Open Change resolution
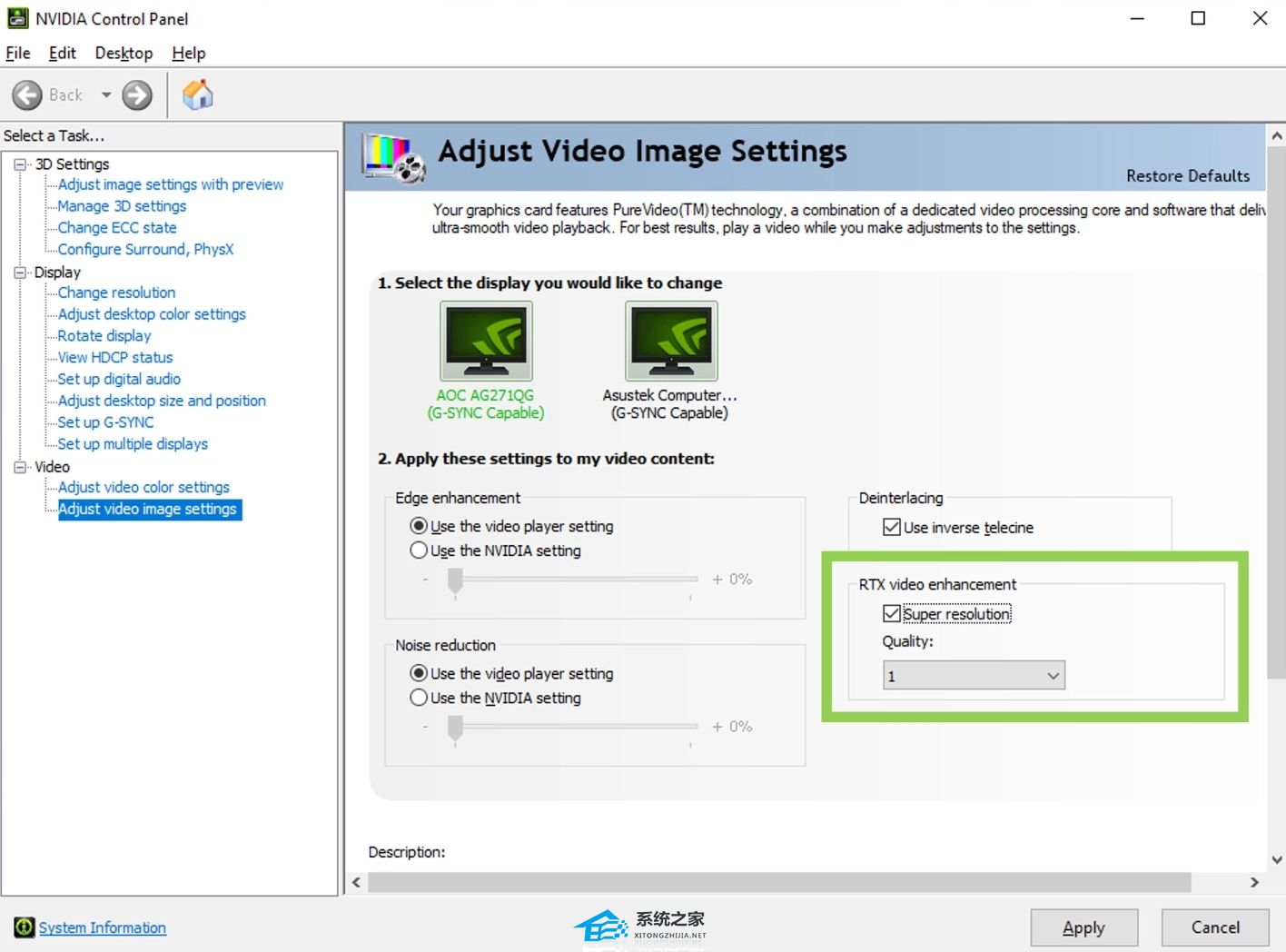 tap(117, 293)
